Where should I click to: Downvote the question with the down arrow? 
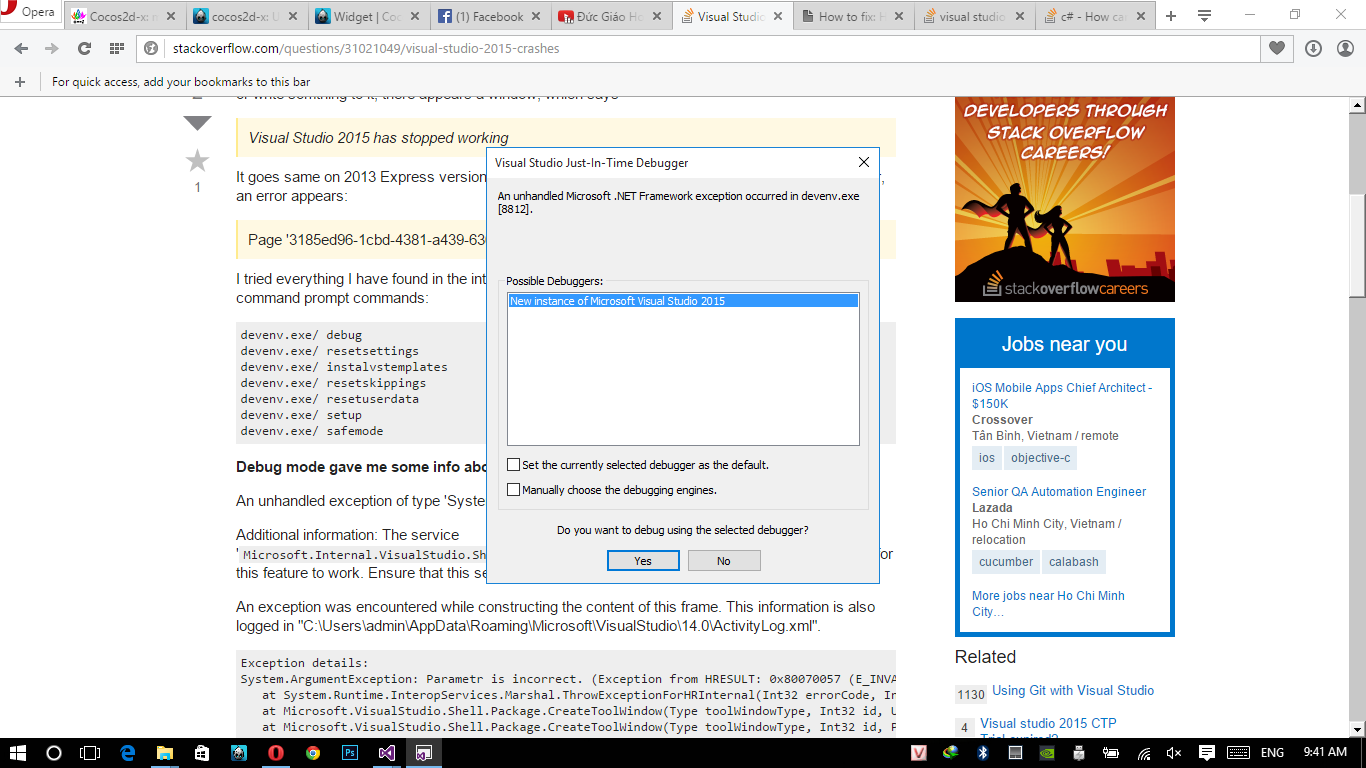(197, 123)
